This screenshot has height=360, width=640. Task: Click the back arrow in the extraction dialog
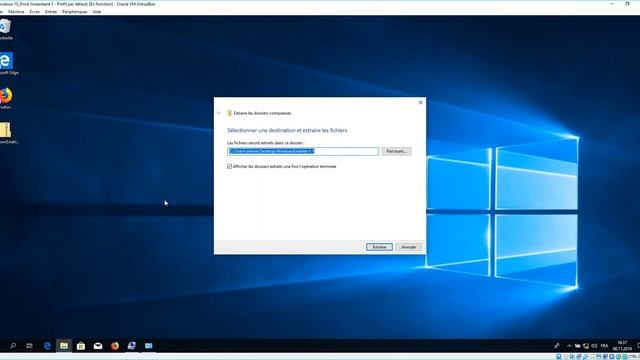[219, 113]
